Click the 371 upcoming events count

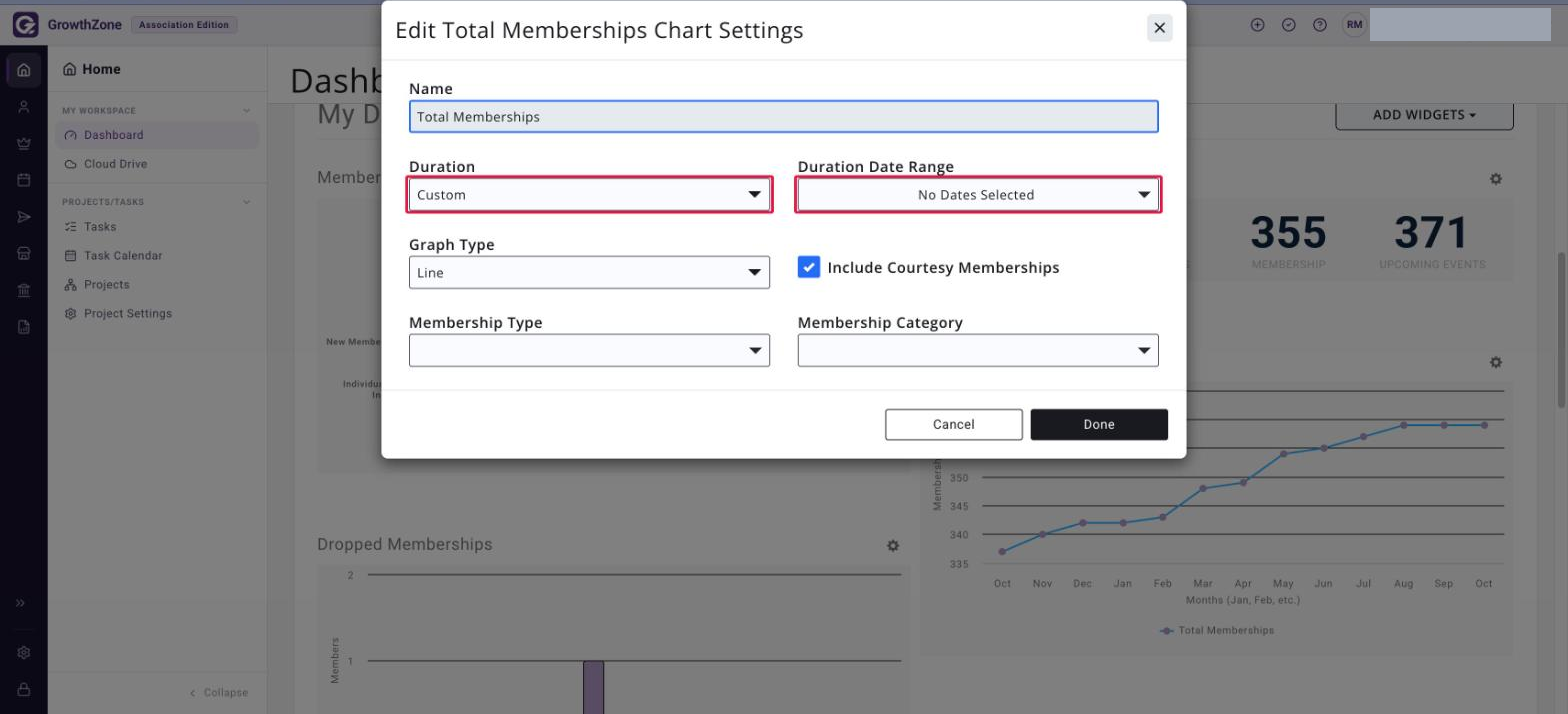(x=1432, y=233)
